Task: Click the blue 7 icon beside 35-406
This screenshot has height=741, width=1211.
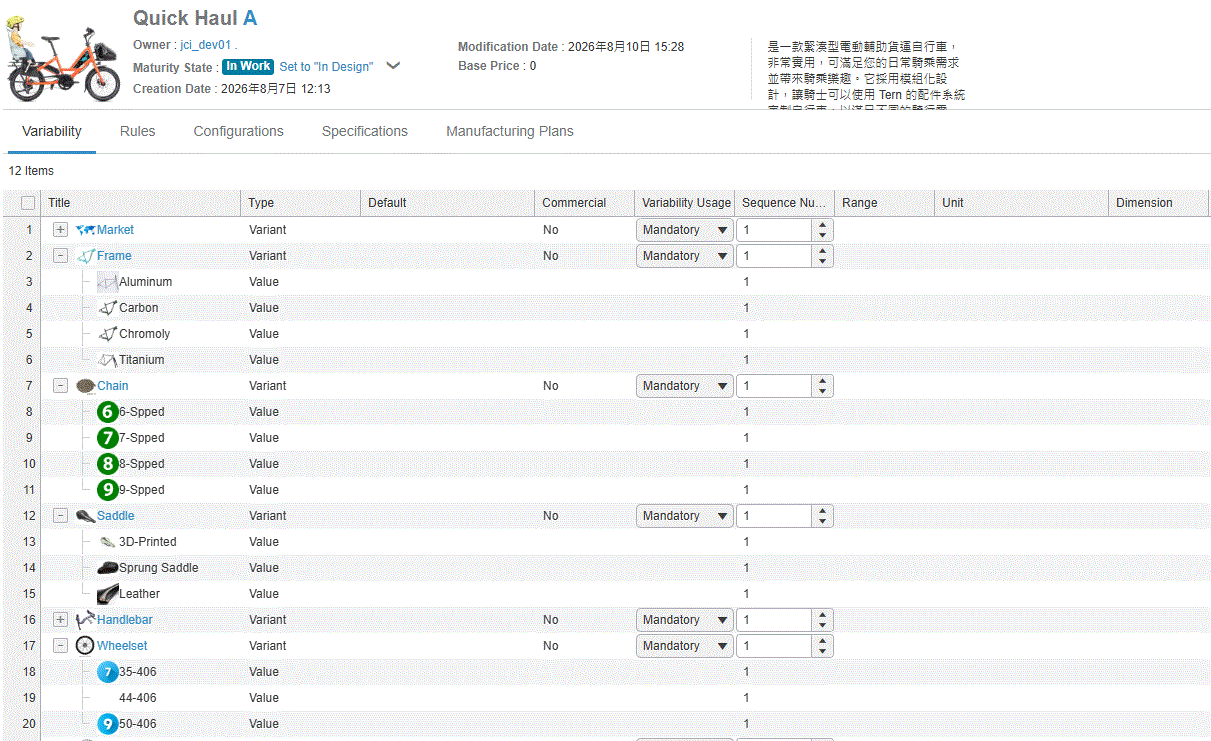Action: tap(108, 672)
